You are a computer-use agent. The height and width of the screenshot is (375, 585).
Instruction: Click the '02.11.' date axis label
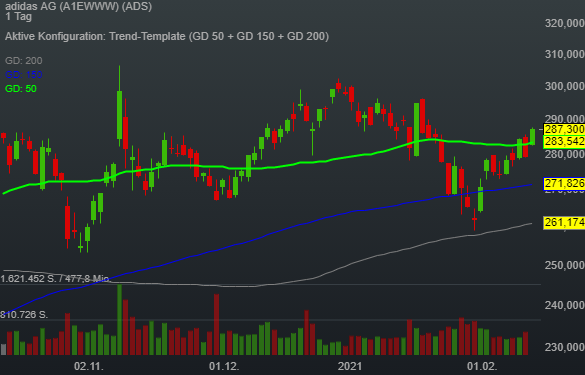click(x=88, y=366)
